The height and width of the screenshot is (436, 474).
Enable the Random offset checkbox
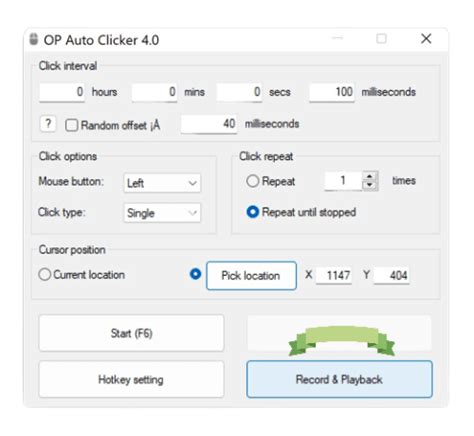pos(71,125)
